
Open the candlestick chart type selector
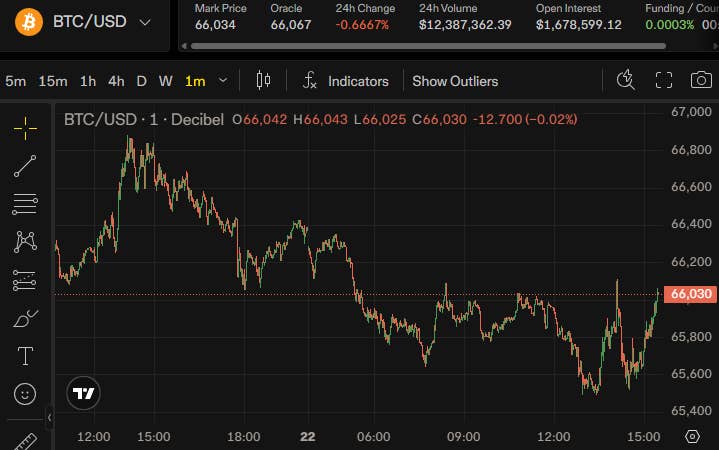coord(263,80)
